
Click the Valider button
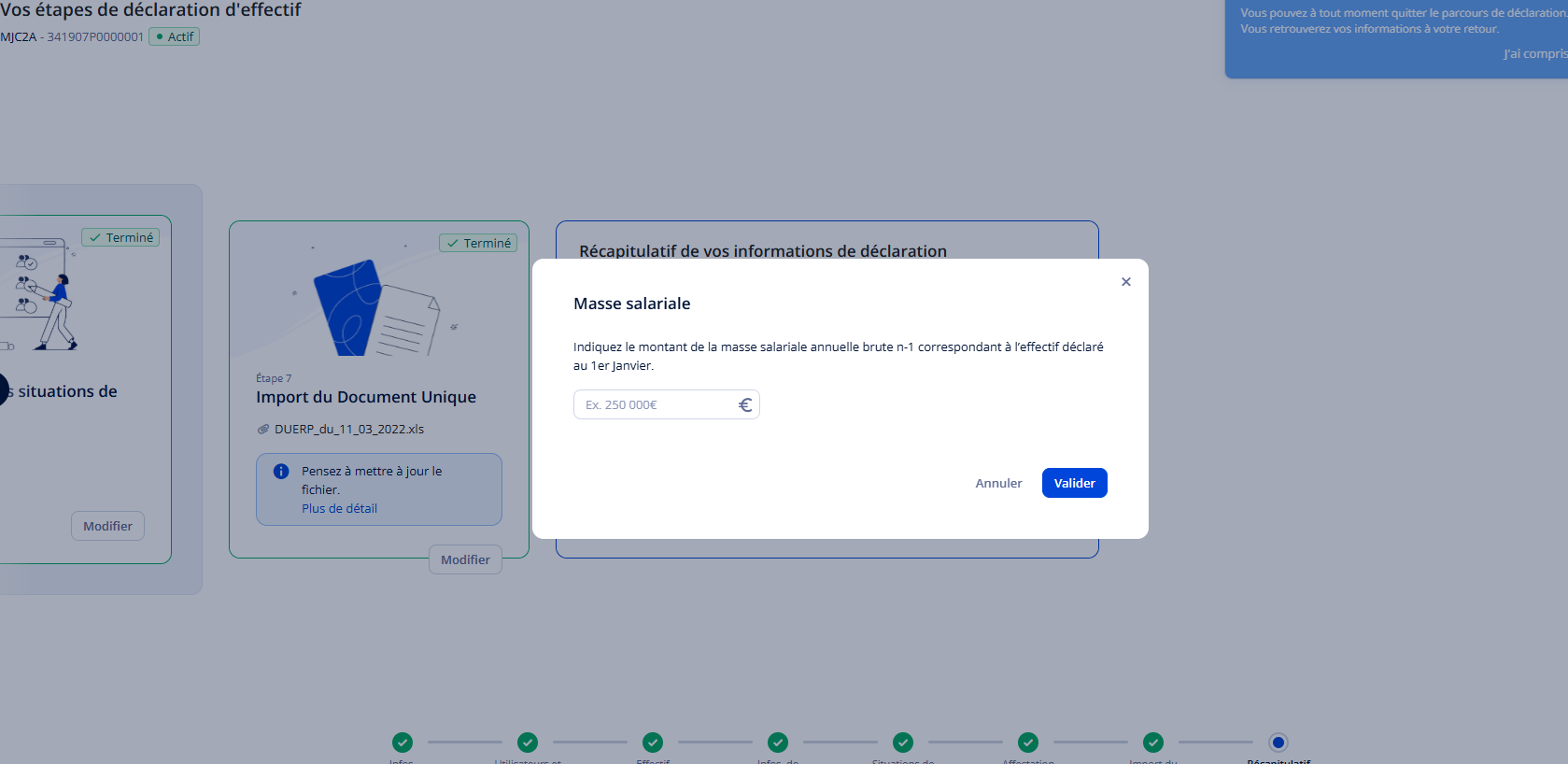1074,483
